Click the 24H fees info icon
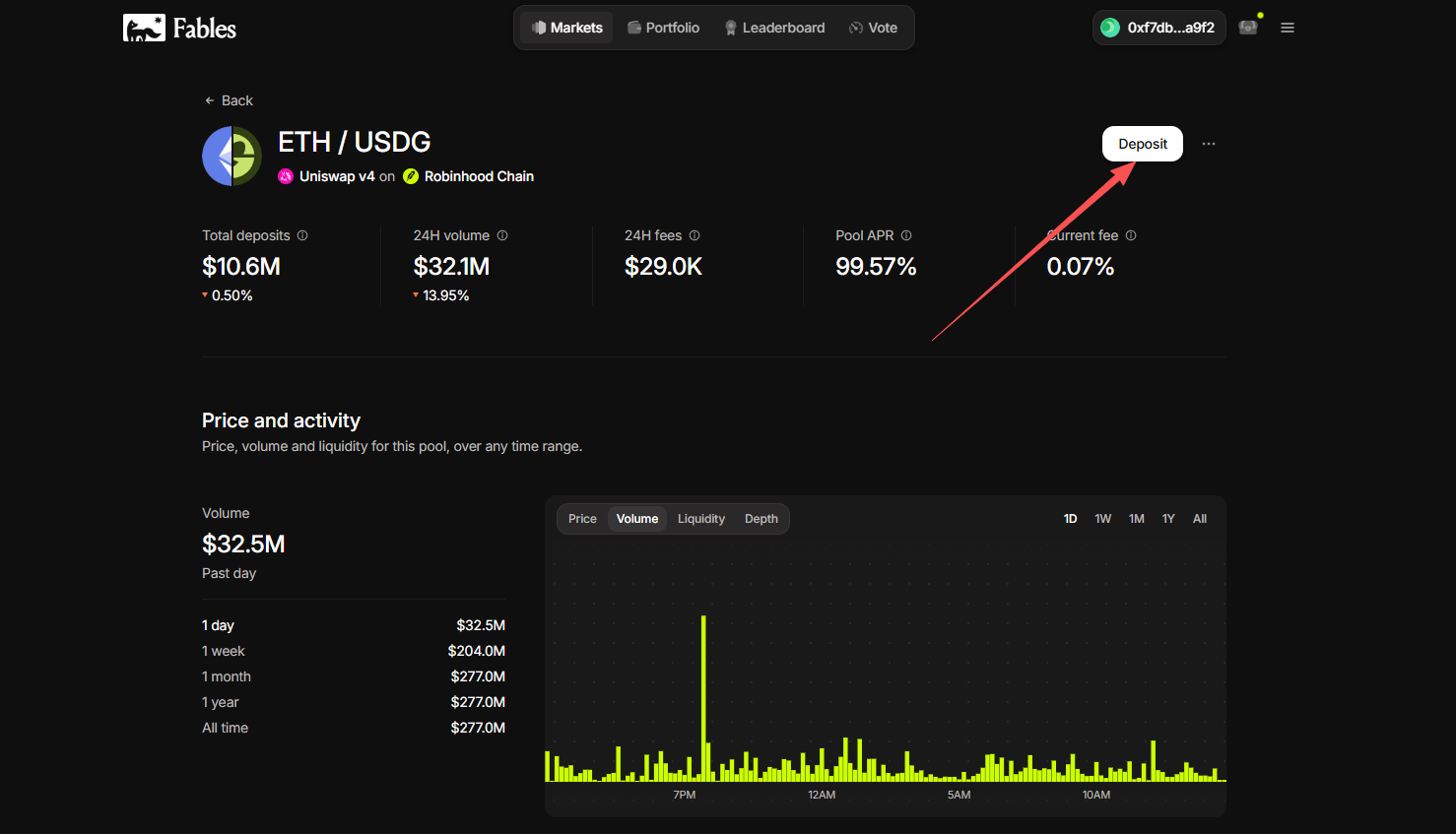Viewport: 1456px width, 834px height. [x=695, y=235]
